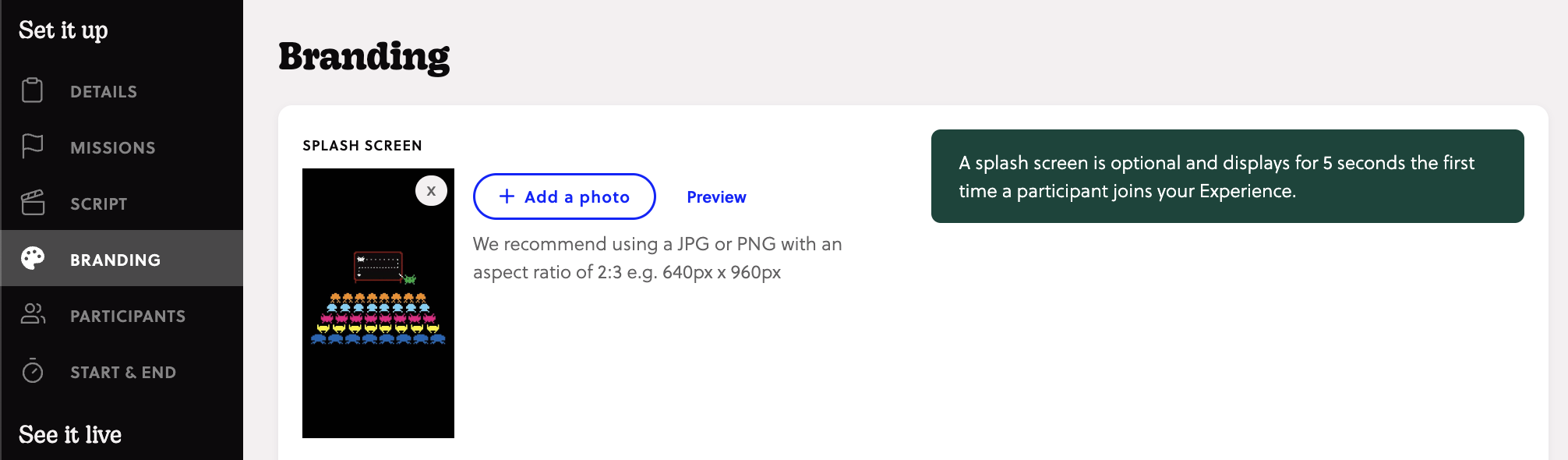1568x460 pixels.
Task: Click the palette icon beside BRANDING
Action: [x=31, y=258]
